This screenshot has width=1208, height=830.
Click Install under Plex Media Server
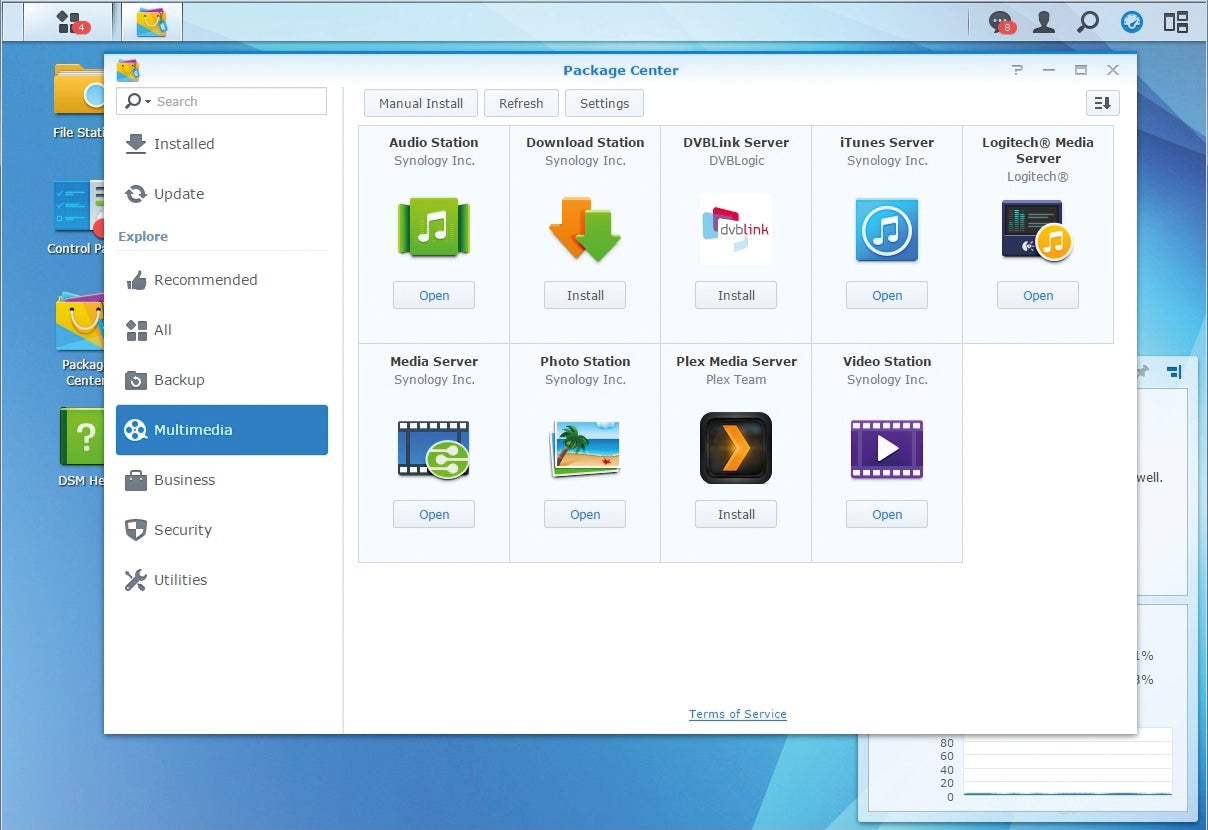tap(736, 514)
